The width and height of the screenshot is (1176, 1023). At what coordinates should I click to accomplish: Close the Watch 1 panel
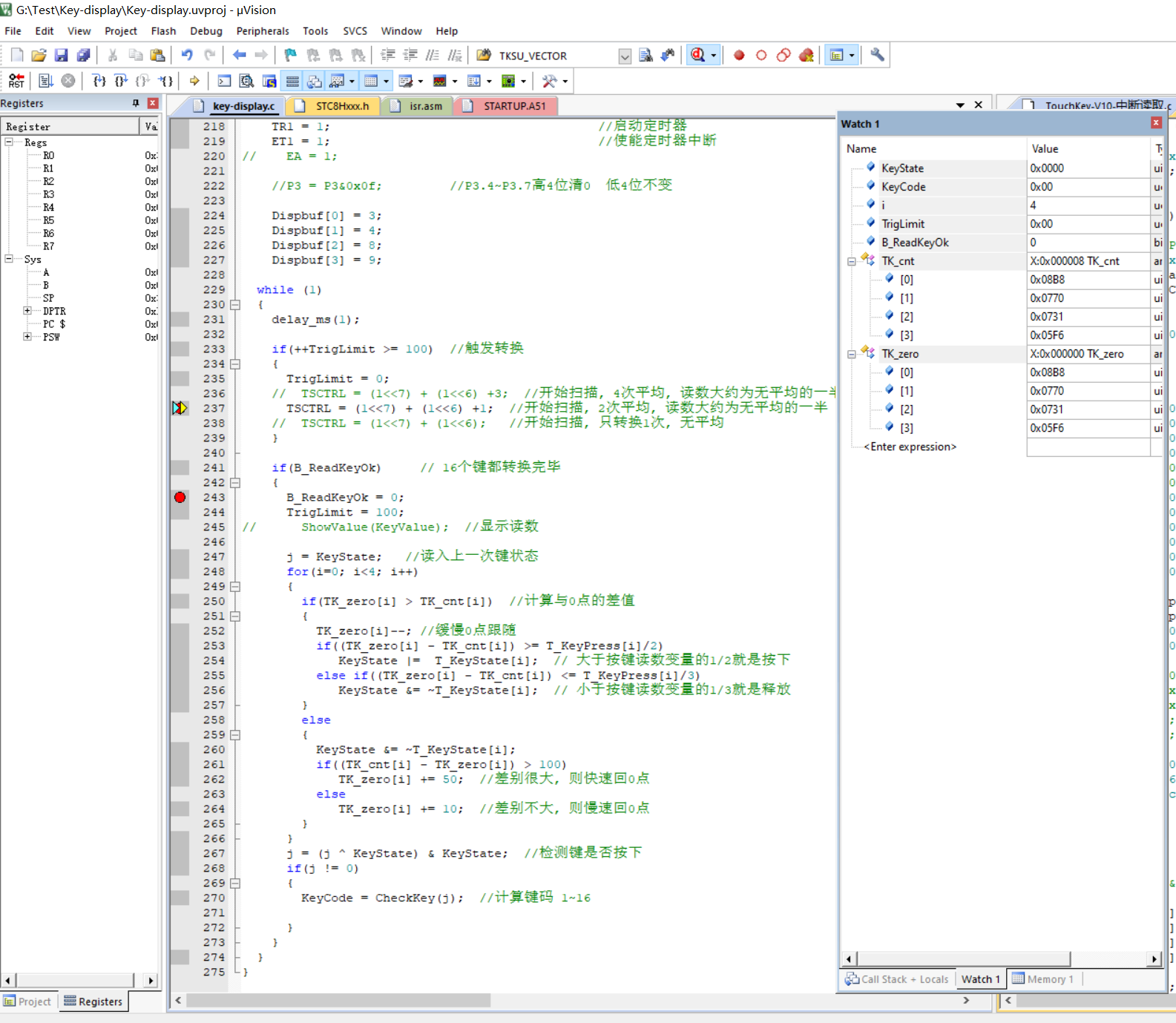click(x=1156, y=123)
